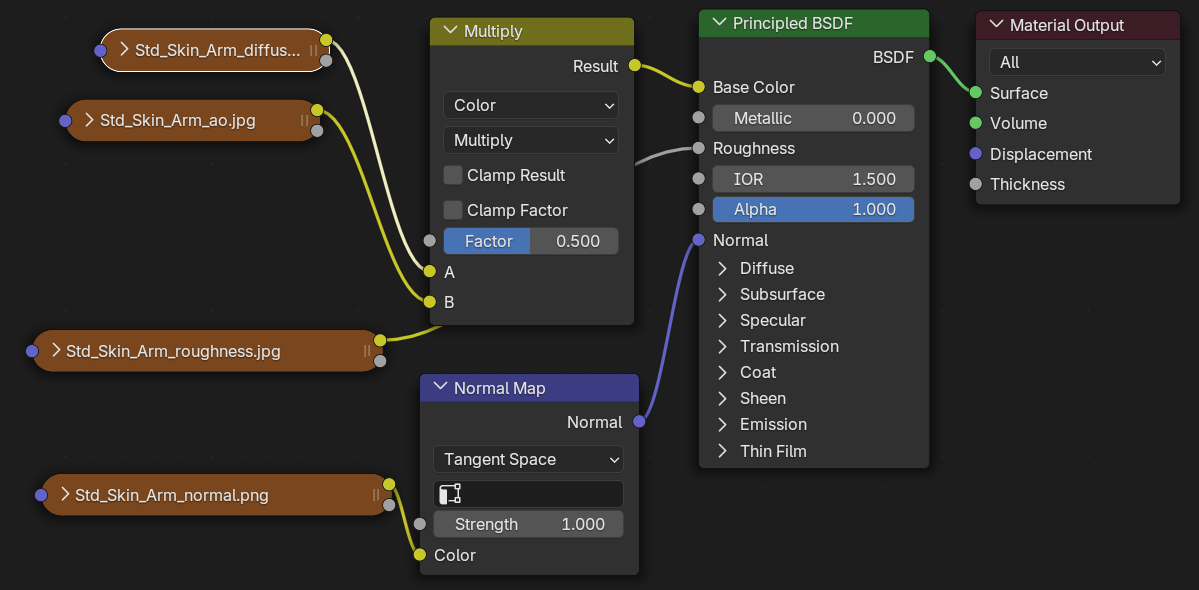
Task: Click the Strength value field
Action: (528, 524)
